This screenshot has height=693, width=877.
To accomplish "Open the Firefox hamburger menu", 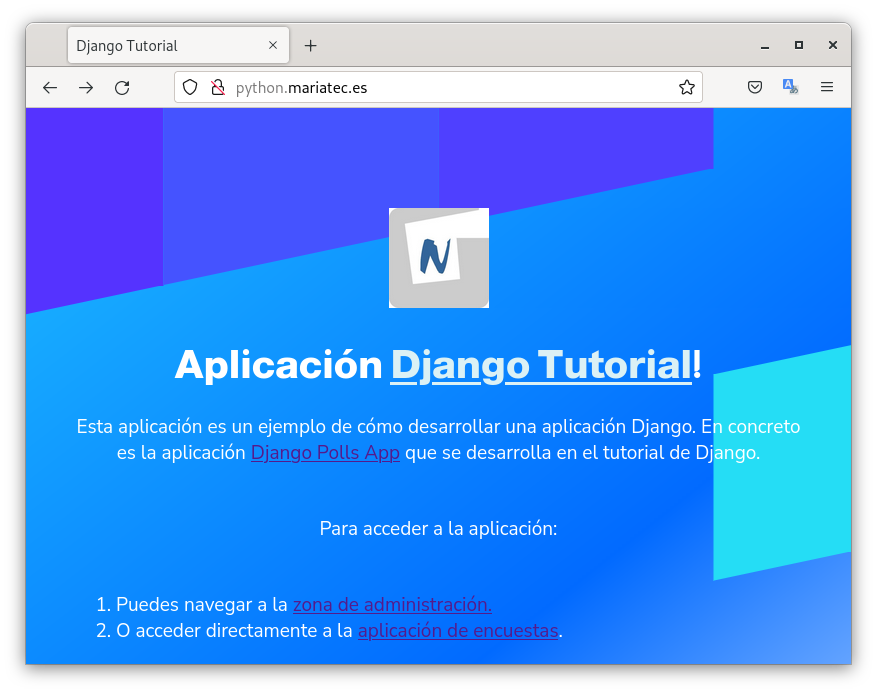I will click(827, 88).
